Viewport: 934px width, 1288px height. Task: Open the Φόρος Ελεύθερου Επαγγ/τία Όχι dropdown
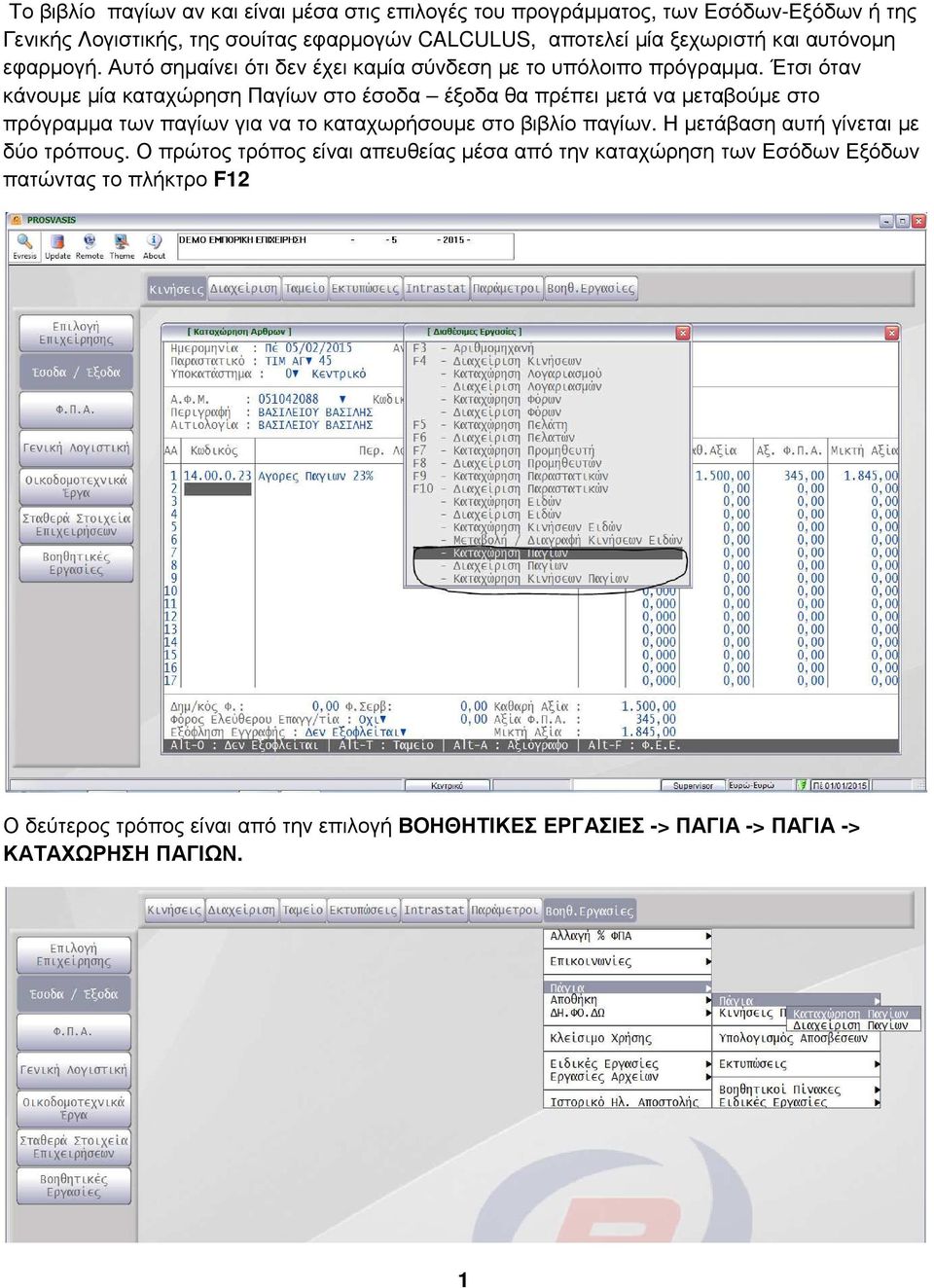click(382, 720)
